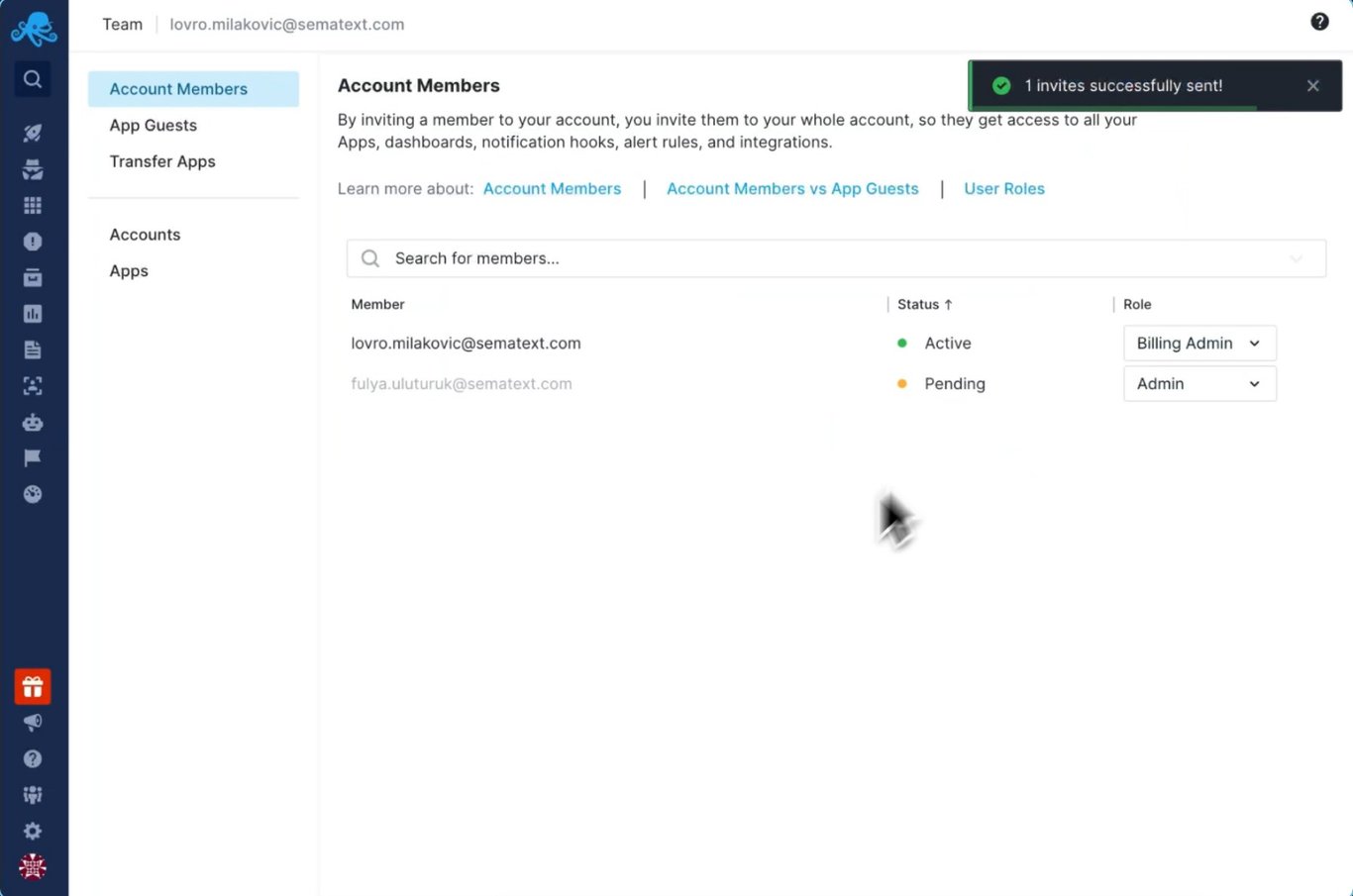The width and height of the screenshot is (1353, 896).
Task: Open Transfer Apps section
Action: [162, 161]
